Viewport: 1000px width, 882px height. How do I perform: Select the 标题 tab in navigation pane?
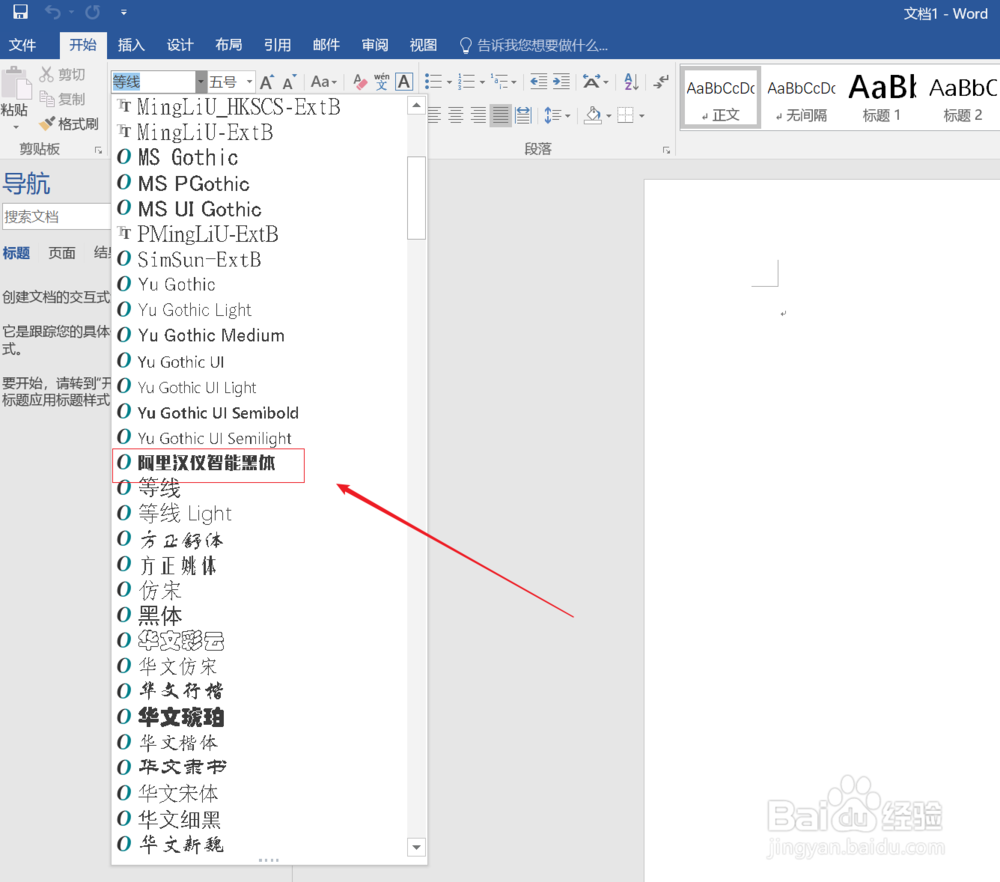(x=16, y=253)
